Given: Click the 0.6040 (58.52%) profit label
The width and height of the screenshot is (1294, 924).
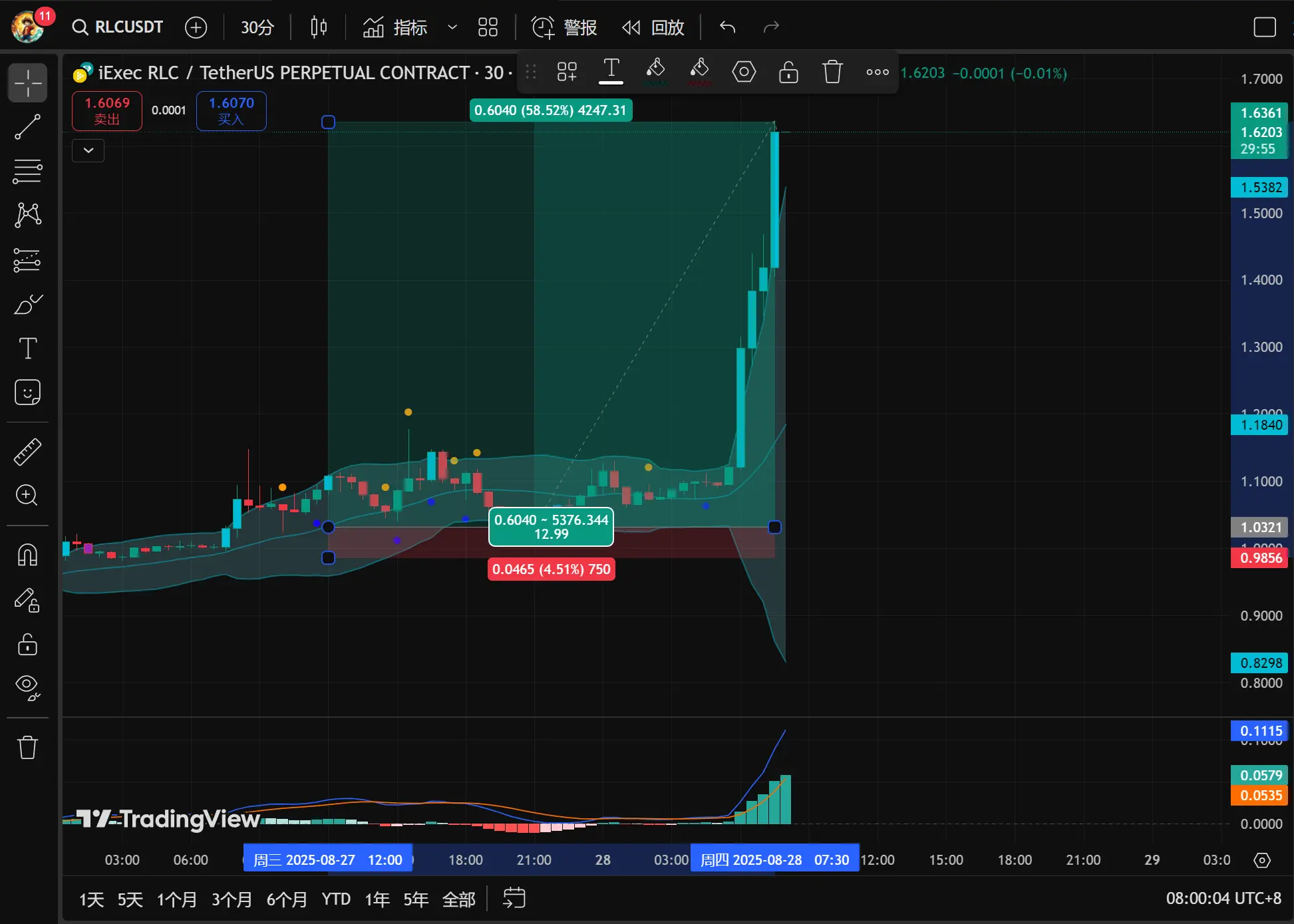Looking at the screenshot, I should (551, 110).
